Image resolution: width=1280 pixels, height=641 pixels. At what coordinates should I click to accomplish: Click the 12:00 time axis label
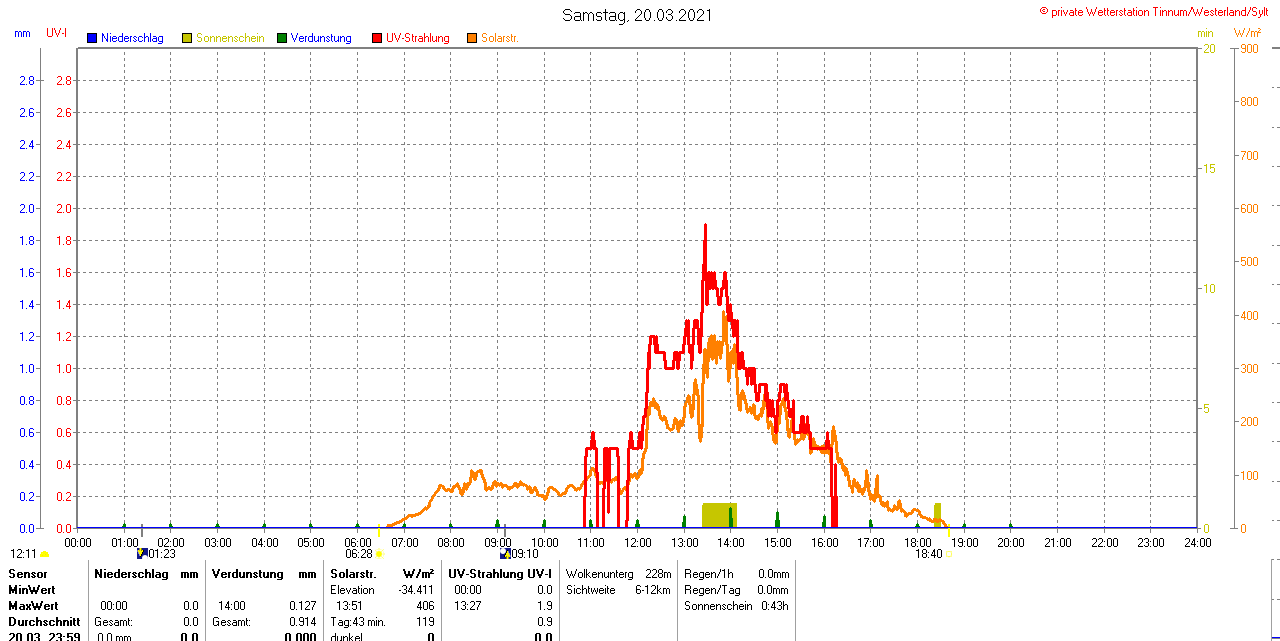point(637,543)
